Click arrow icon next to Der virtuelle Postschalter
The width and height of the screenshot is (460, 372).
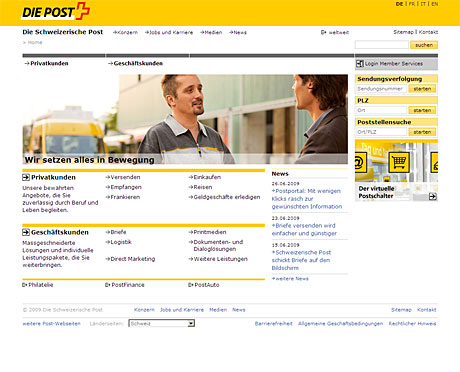pos(432,196)
